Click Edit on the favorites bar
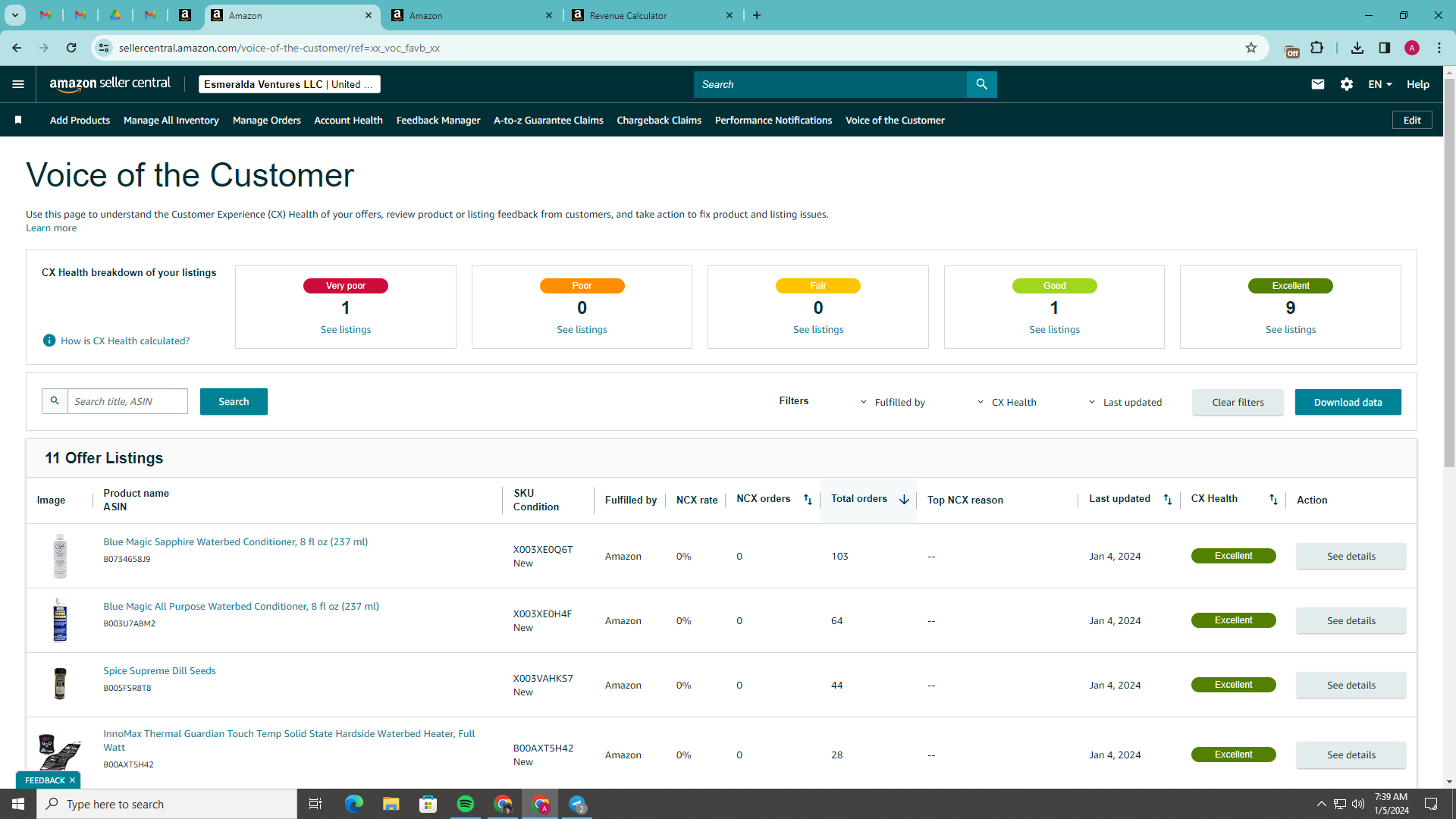This screenshot has width=1456, height=819. (1412, 120)
